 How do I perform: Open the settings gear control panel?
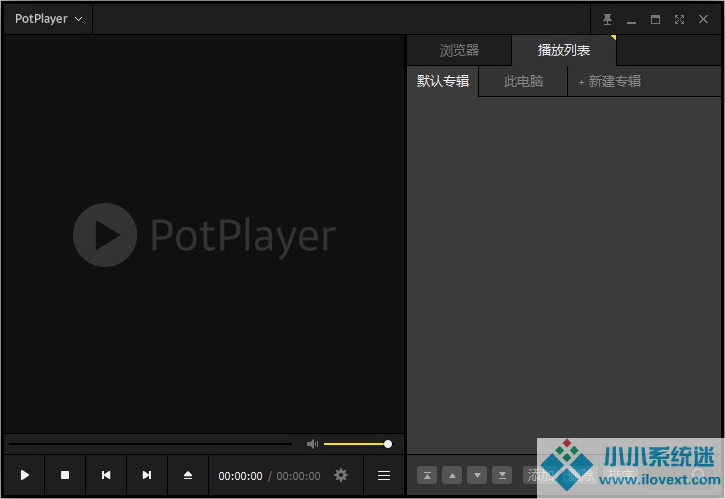click(x=341, y=475)
